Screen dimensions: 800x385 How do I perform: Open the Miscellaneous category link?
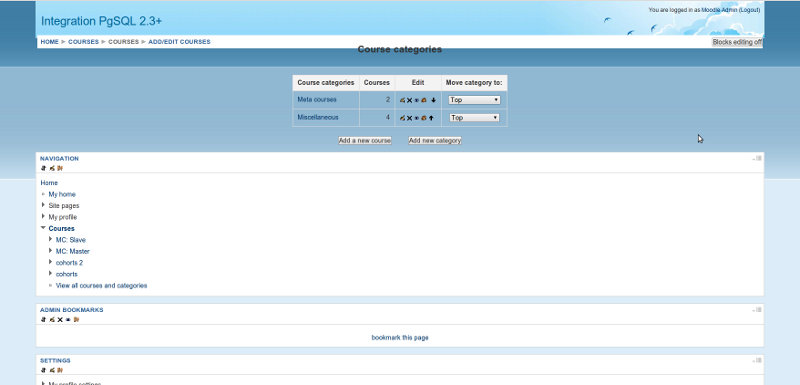pyautogui.click(x=318, y=117)
